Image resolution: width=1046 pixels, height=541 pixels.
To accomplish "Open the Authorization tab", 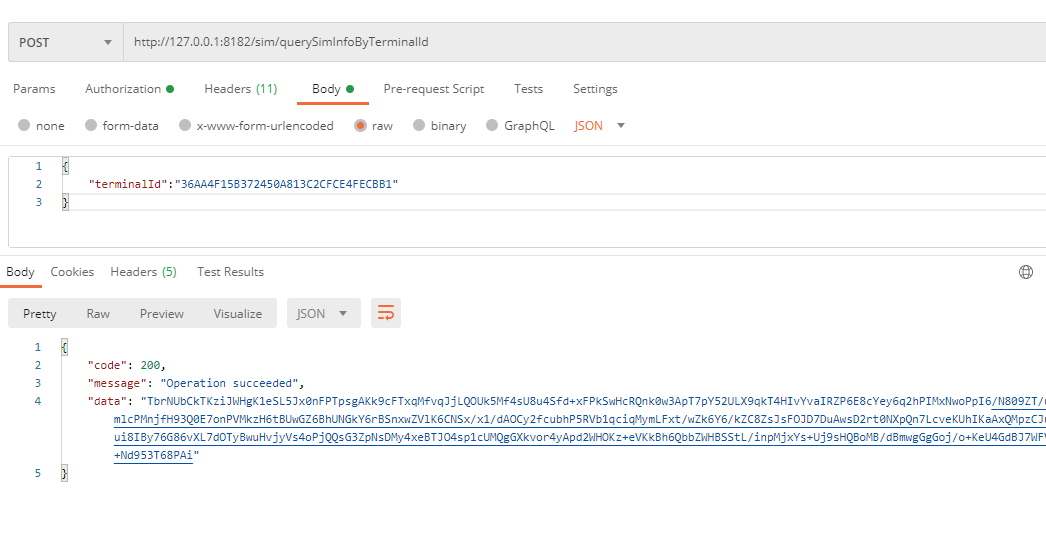I will click(x=128, y=89).
